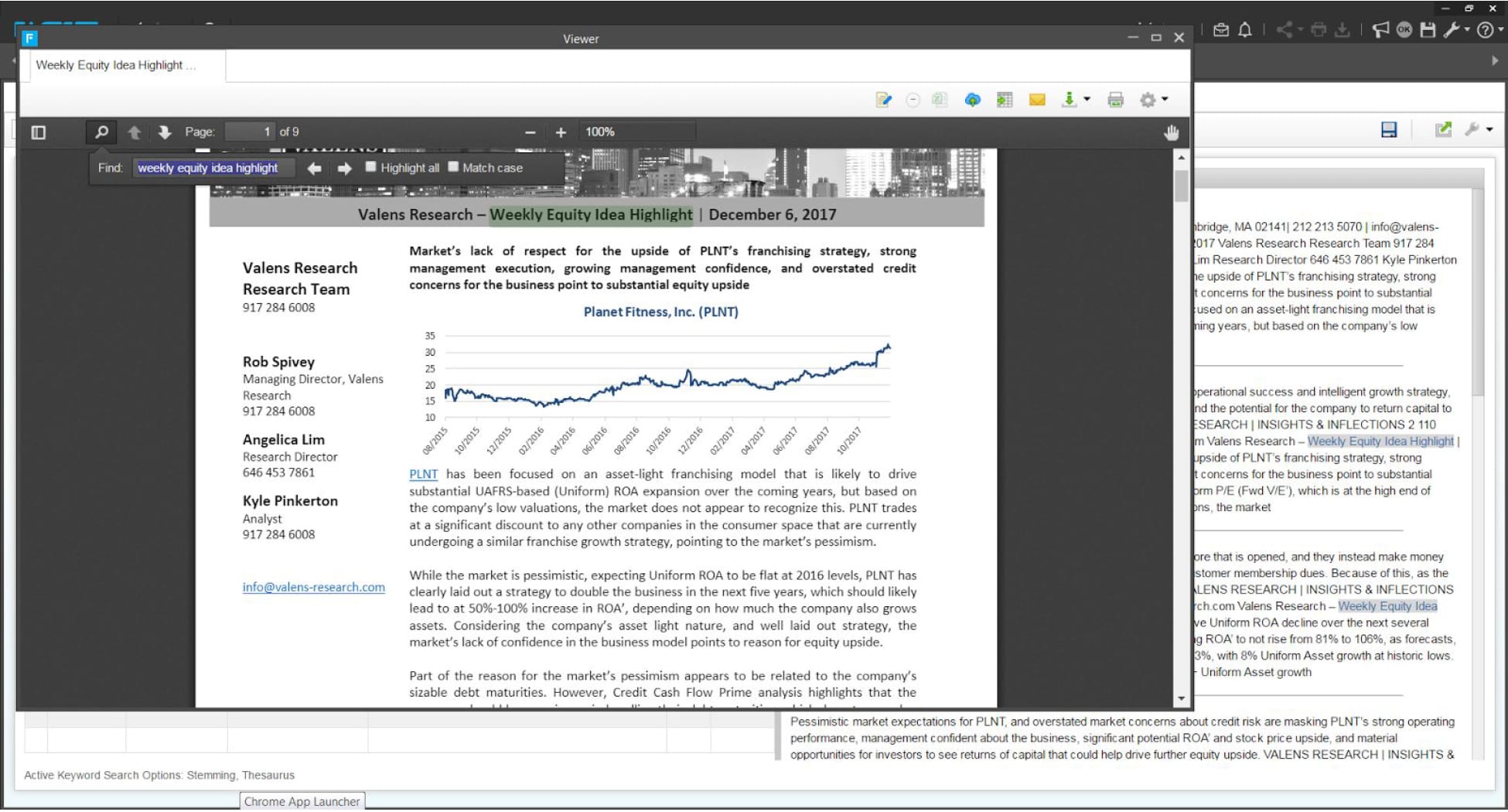This screenshot has height=812, width=1508.
Task: Click the greyed share icon in main toolbar
Action: tap(1285, 30)
